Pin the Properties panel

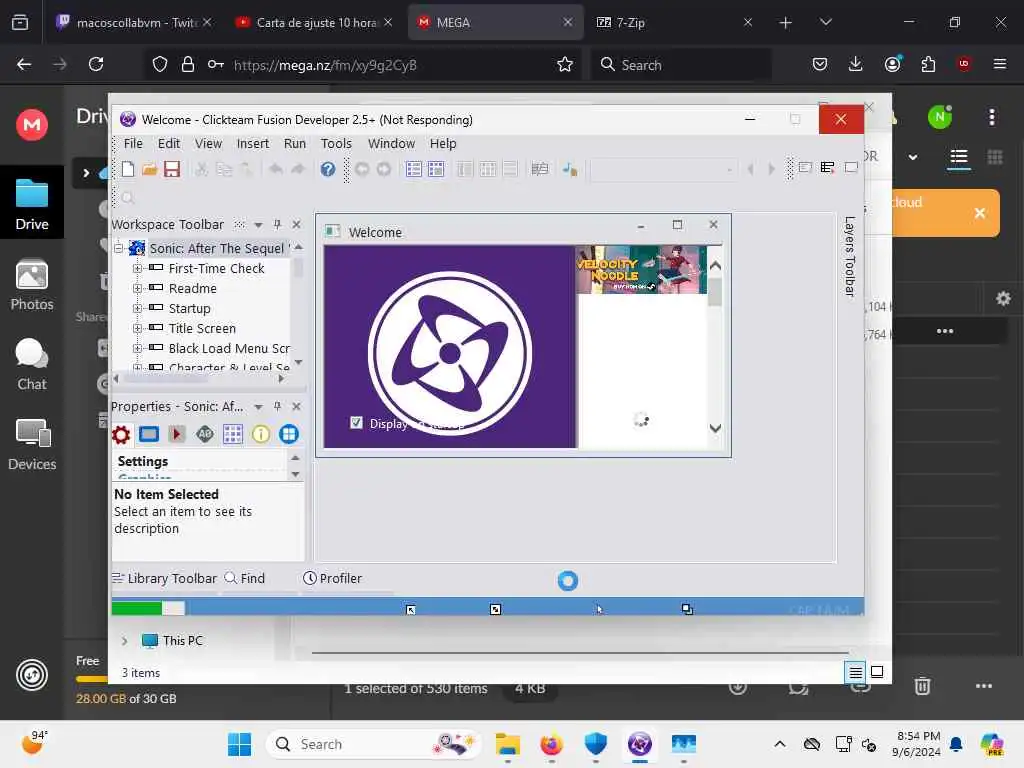click(278, 406)
